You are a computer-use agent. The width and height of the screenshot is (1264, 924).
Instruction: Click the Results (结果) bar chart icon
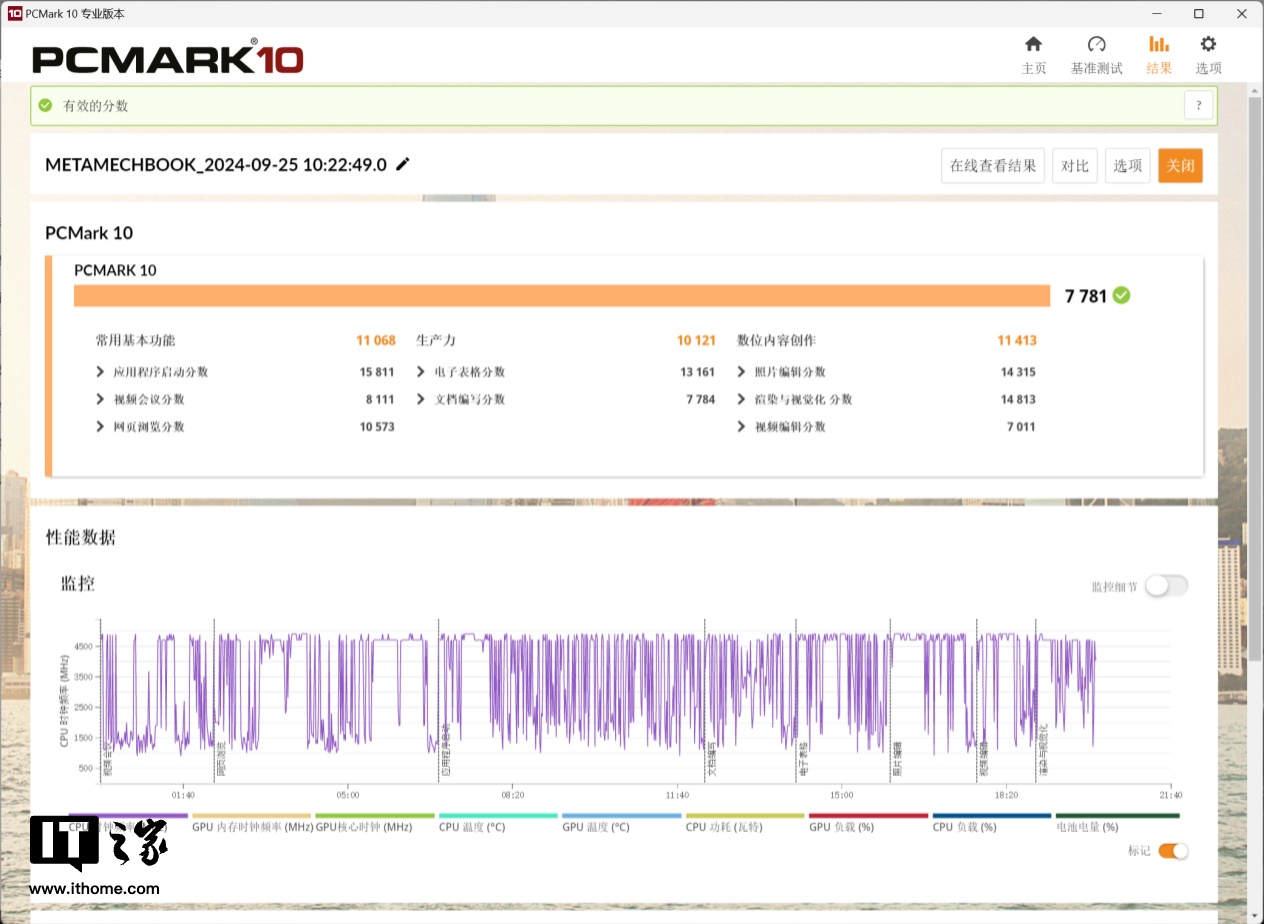coord(1158,45)
